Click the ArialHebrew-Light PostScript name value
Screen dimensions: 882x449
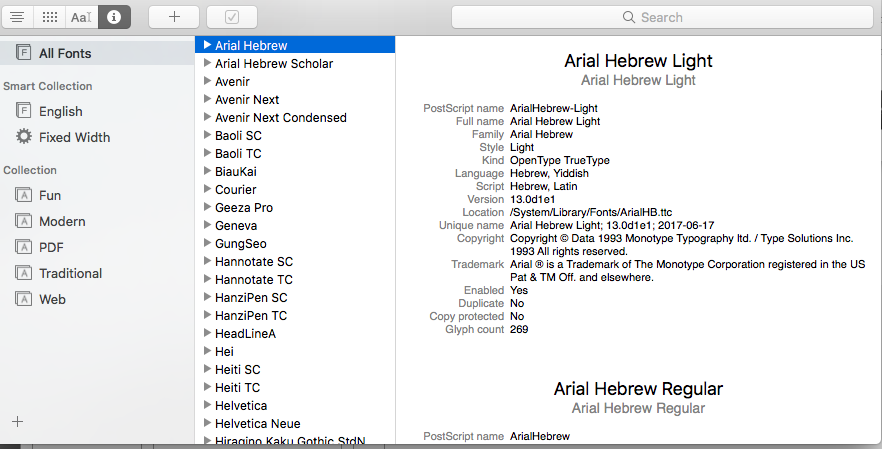tap(554, 108)
